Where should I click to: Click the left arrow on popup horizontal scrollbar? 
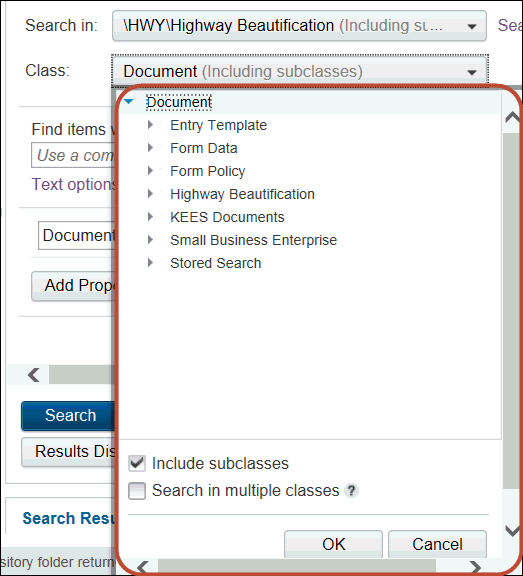(x=143, y=566)
